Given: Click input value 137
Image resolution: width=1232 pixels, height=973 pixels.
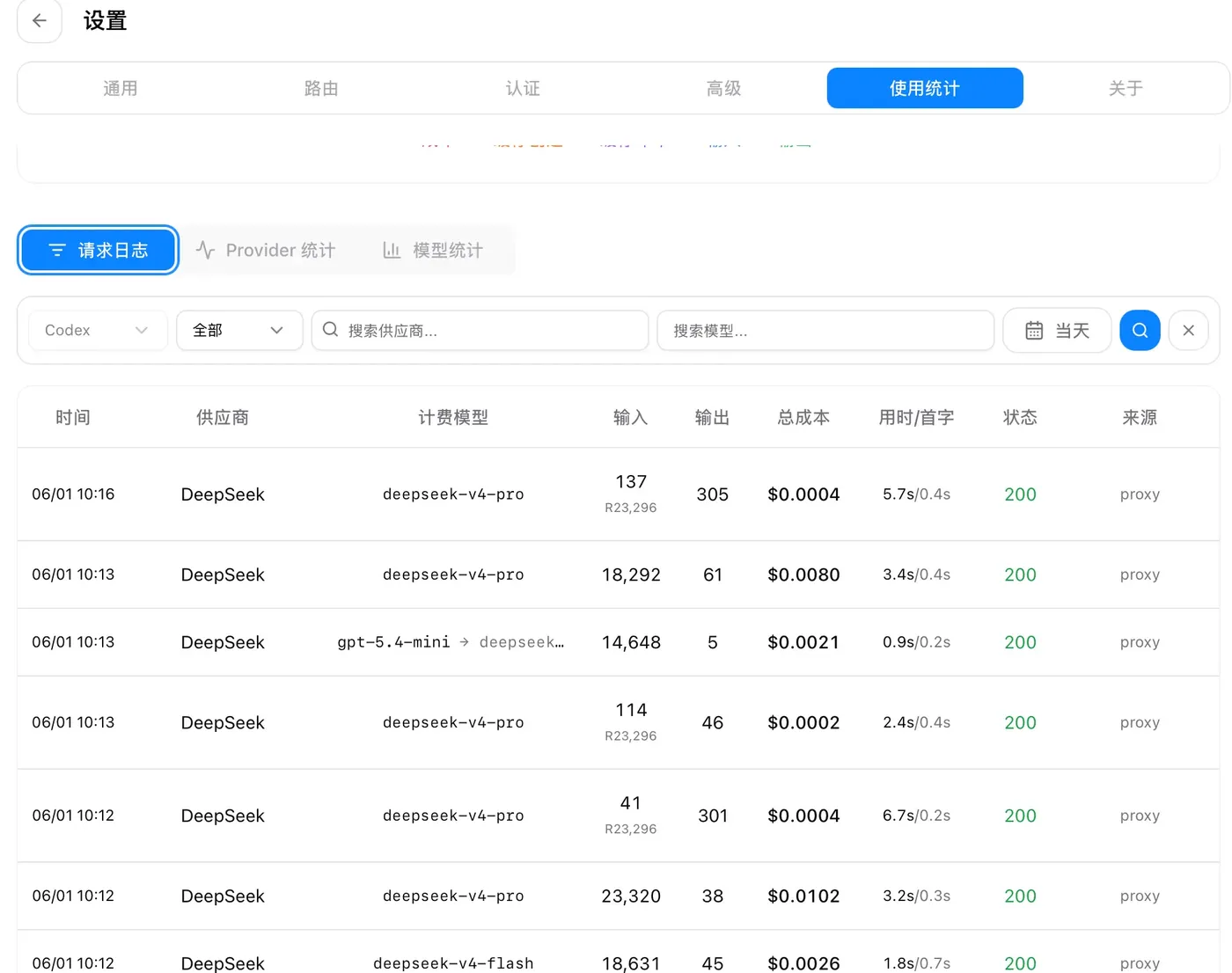Looking at the screenshot, I should click(631, 481).
